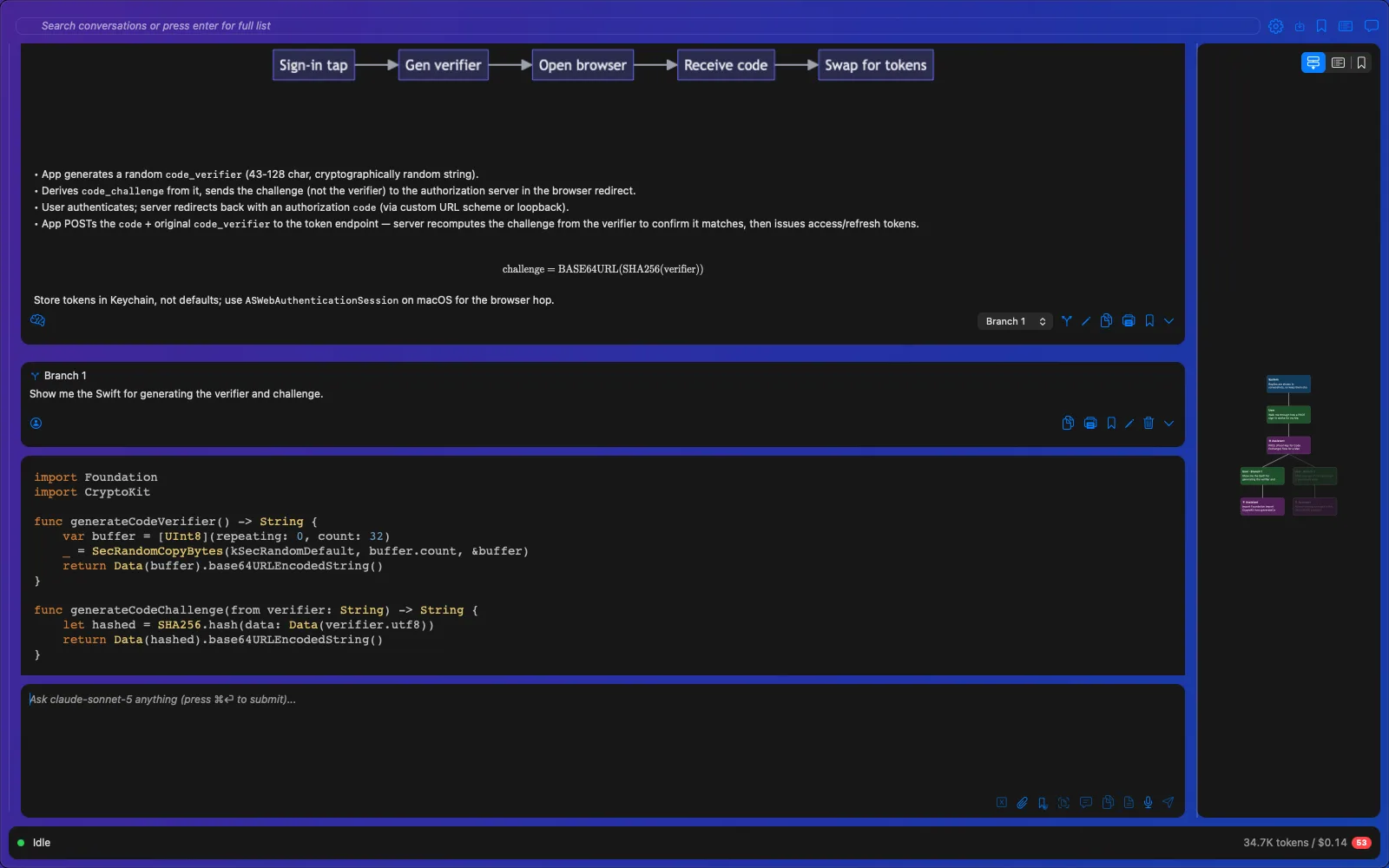
Task: Click the branch fork icon on assistant message
Action: (x=1067, y=321)
